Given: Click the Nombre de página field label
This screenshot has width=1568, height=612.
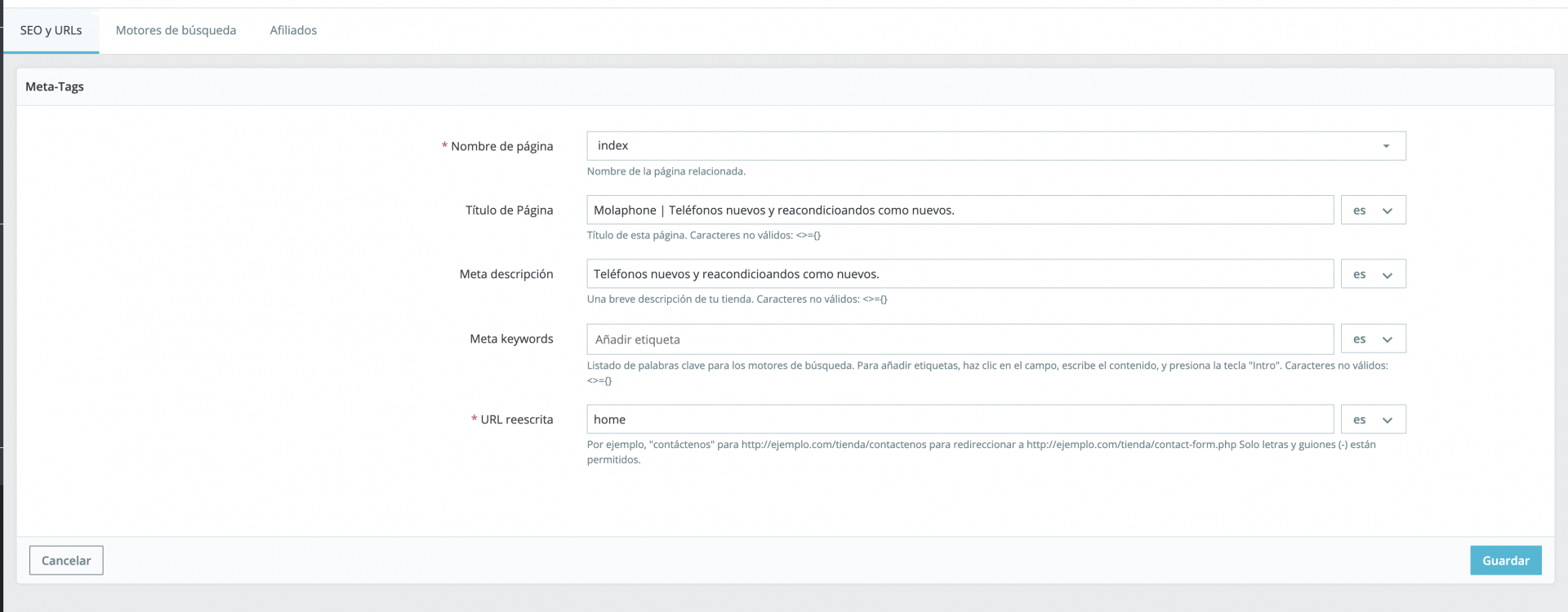Looking at the screenshot, I should (x=501, y=146).
